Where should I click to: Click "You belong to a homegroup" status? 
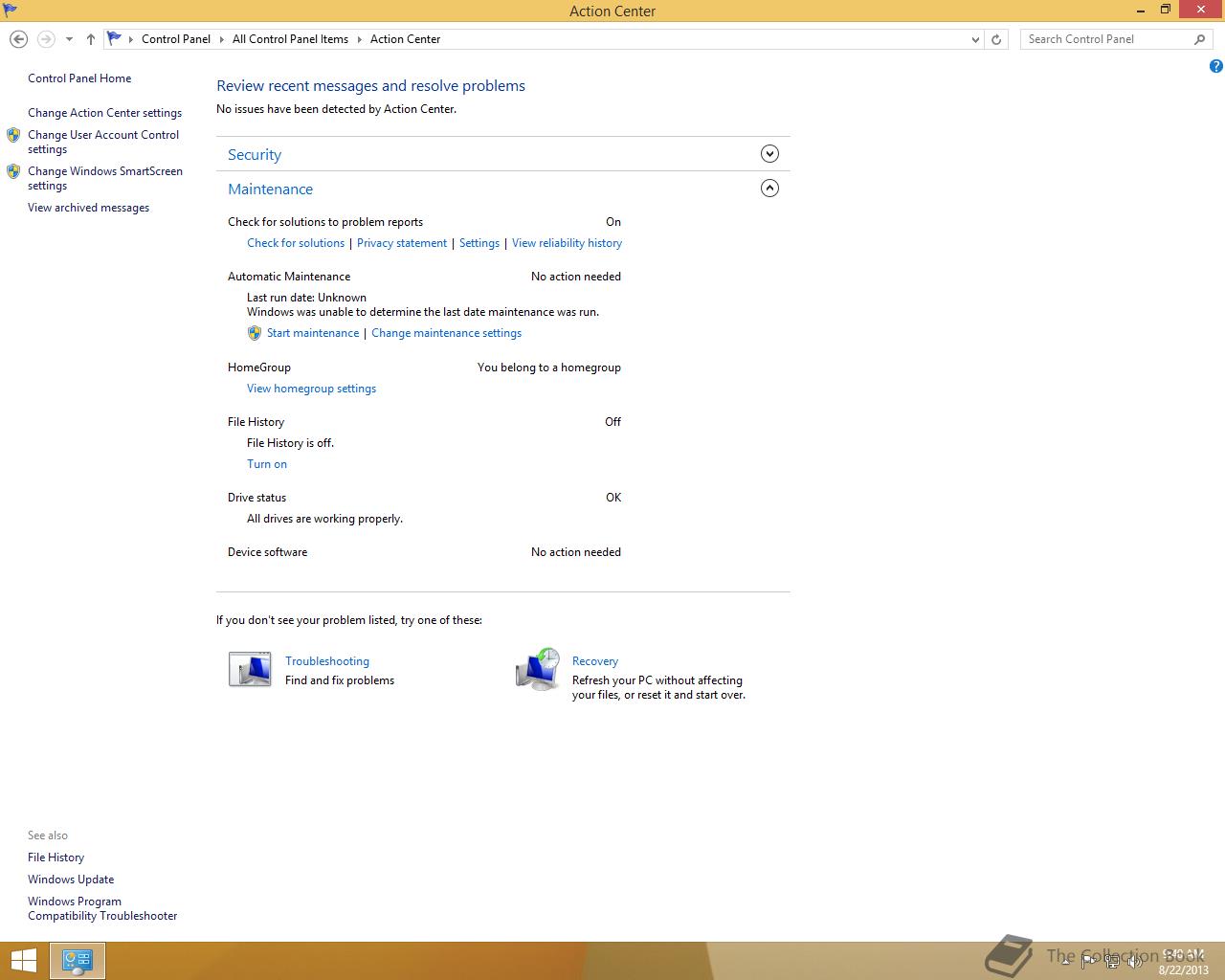tap(549, 367)
